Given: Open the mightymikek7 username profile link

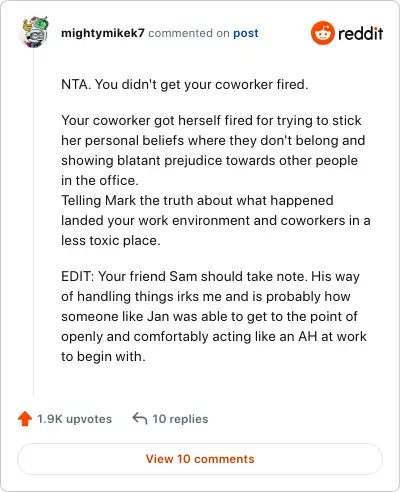Looking at the screenshot, I should 103,33.
